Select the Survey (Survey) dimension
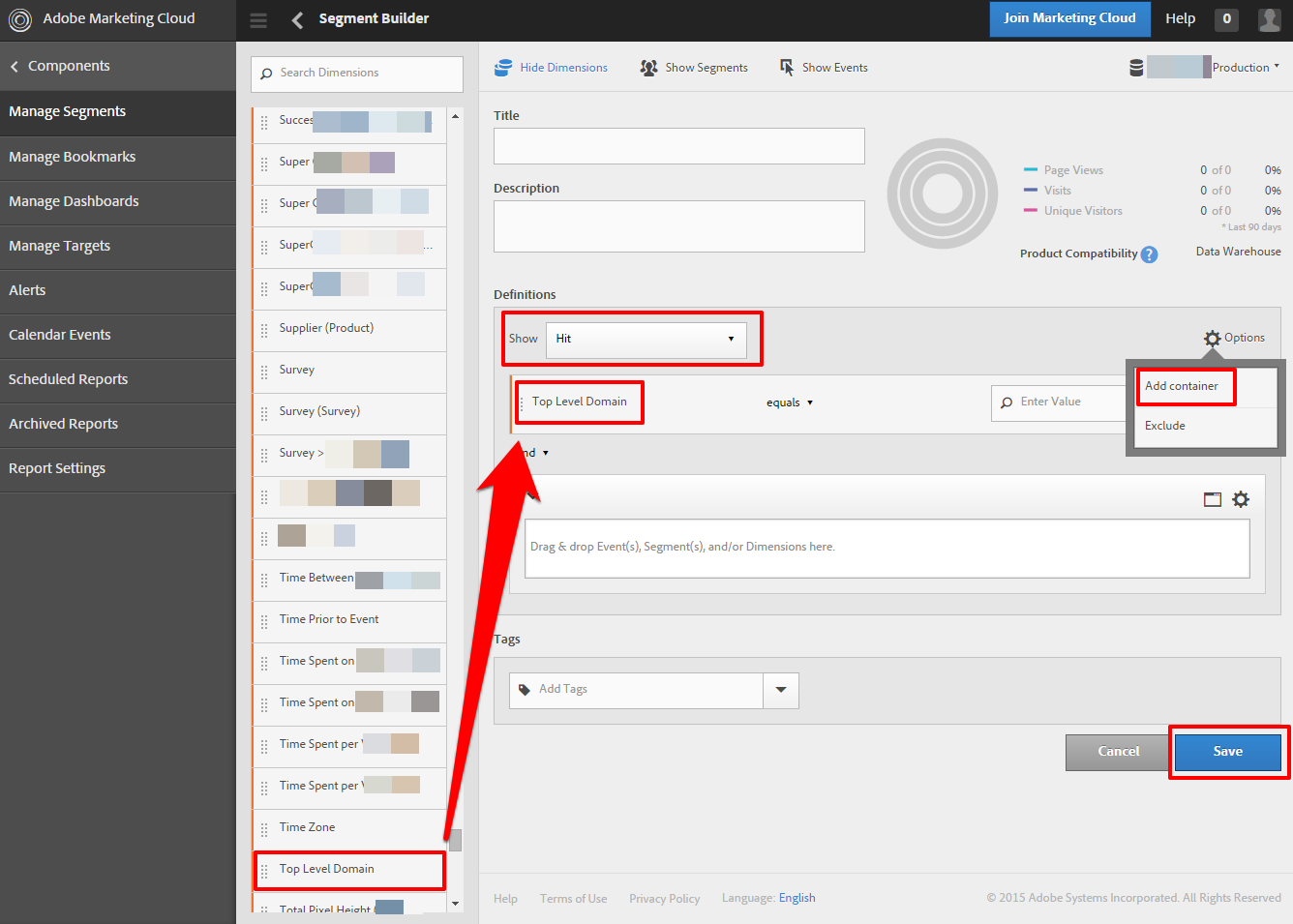The image size is (1293, 924). (349, 412)
